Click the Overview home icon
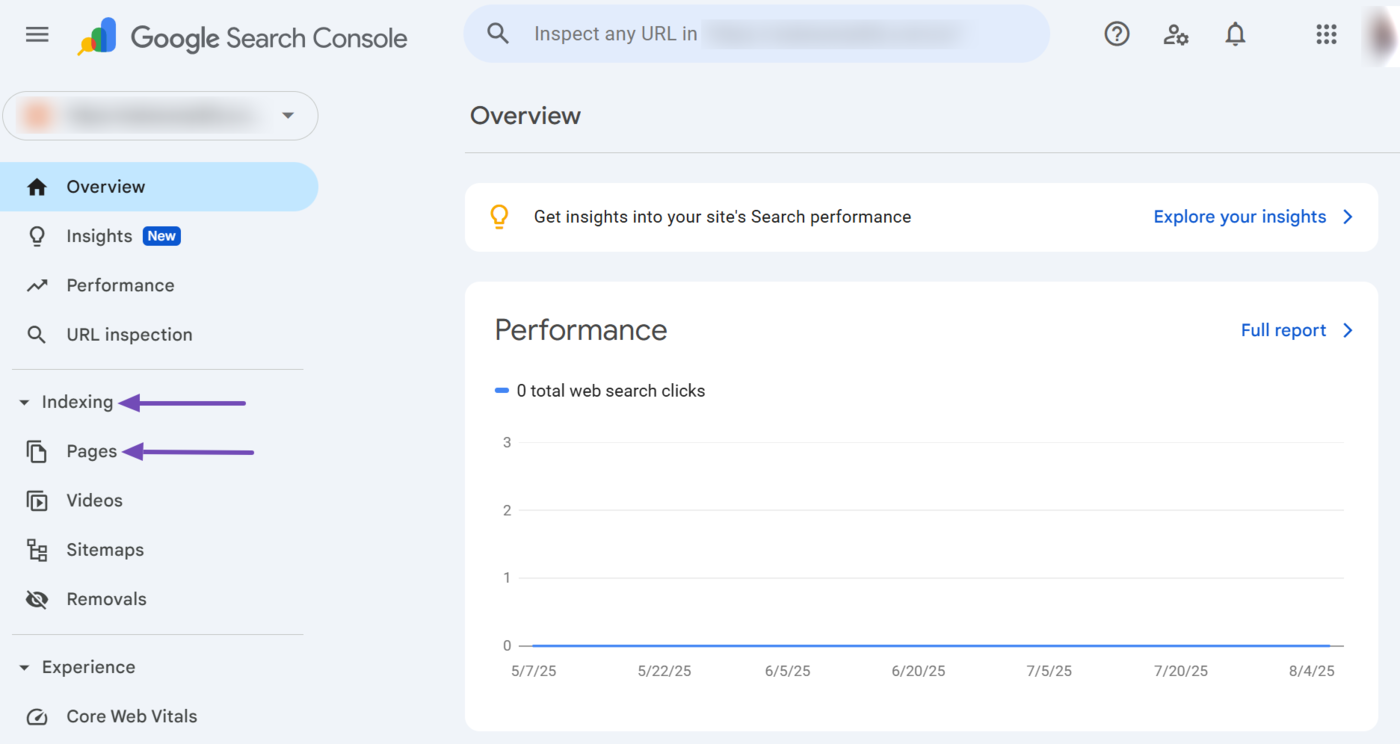1400x744 pixels. point(37,187)
